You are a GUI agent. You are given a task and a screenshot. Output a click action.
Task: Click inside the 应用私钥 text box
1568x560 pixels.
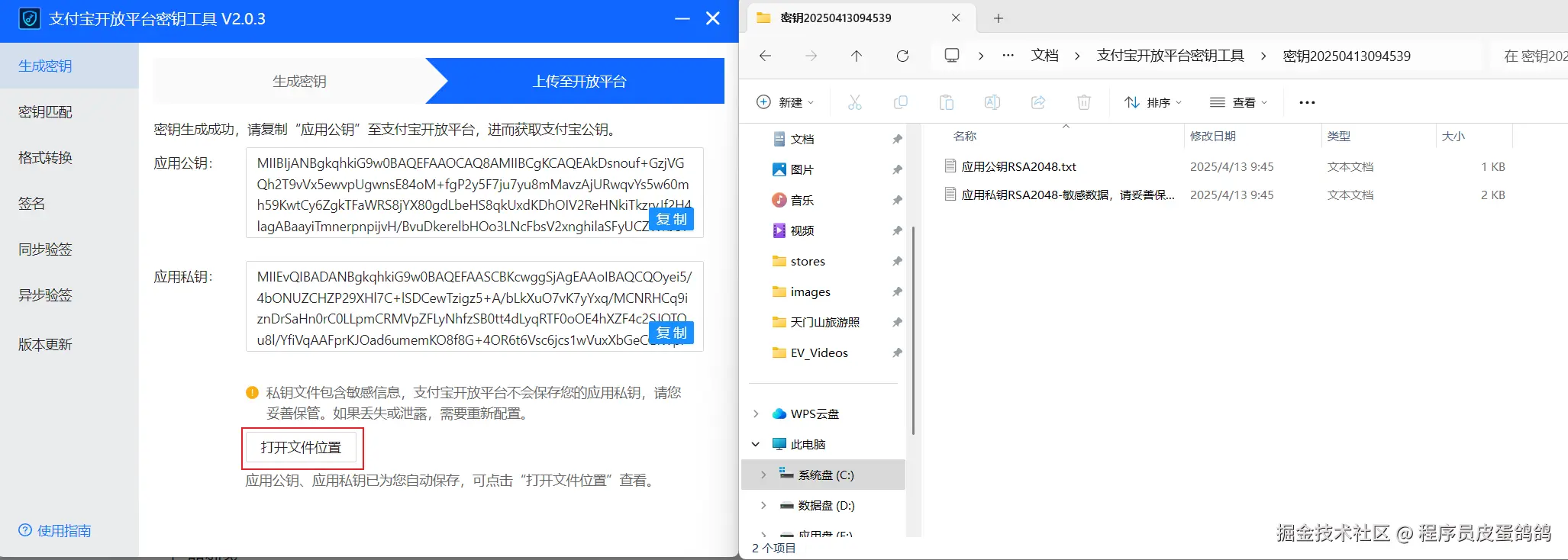(474, 307)
